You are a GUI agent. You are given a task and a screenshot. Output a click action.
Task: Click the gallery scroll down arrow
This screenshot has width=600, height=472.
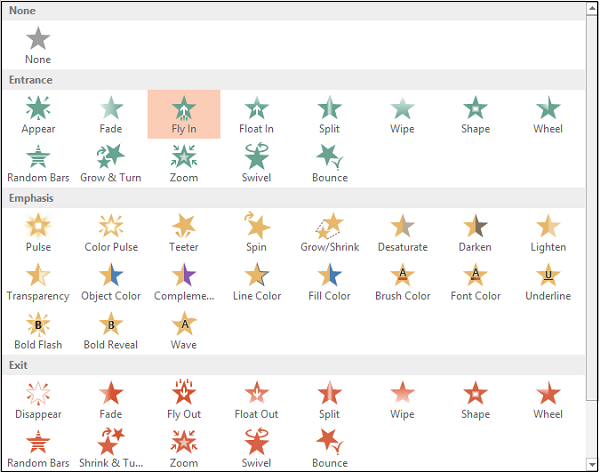pos(592,465)
